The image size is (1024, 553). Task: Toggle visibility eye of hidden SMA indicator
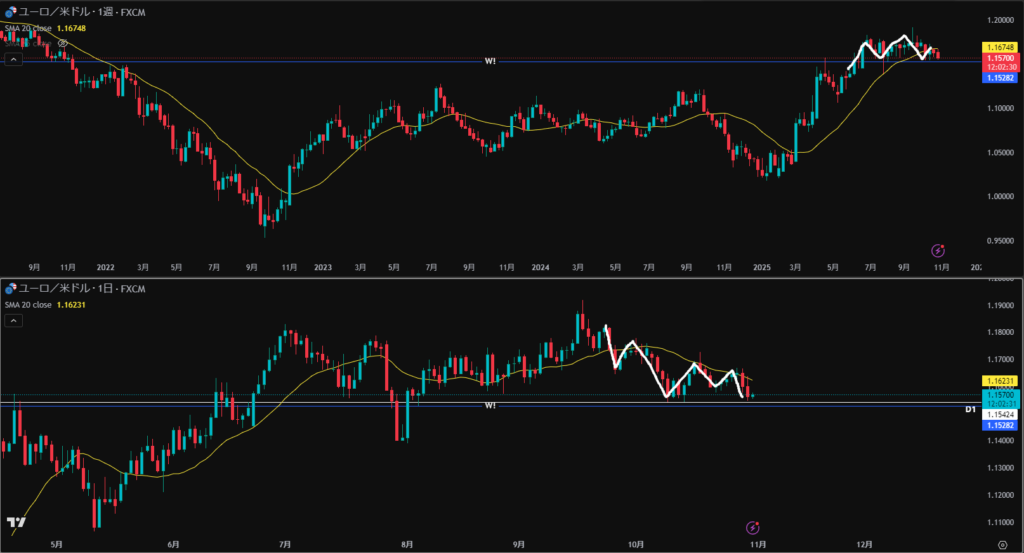(x=63, y=44)
